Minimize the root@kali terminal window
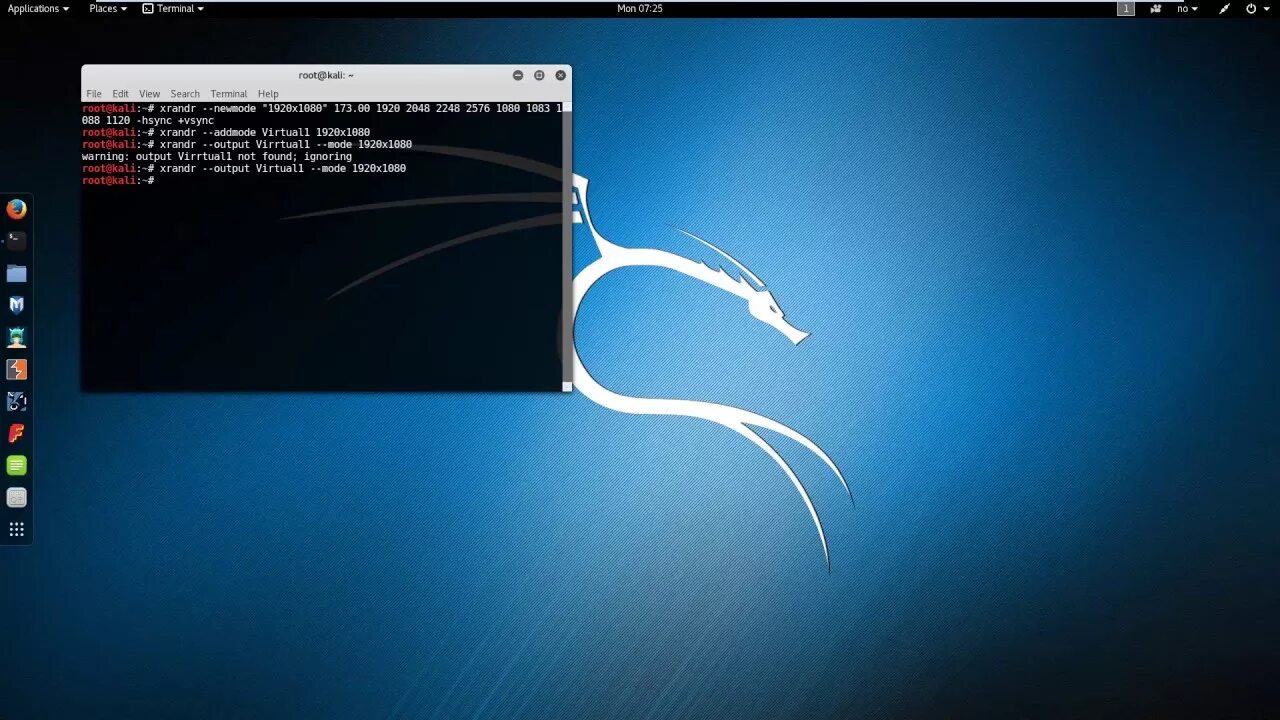Viewport: 1280px width, 720px height. point(517,75)
